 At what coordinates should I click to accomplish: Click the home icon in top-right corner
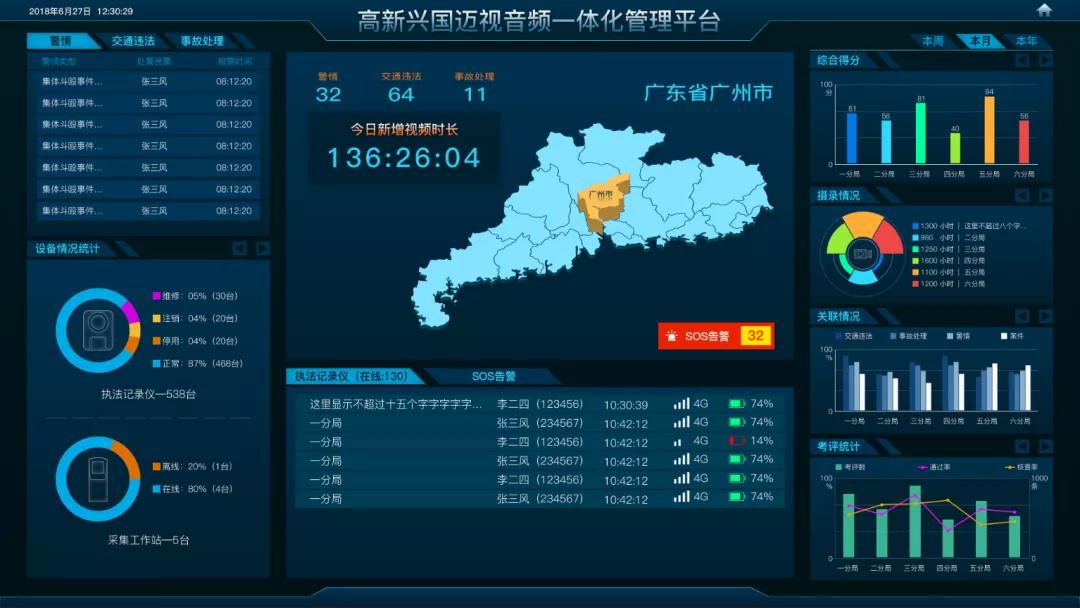(1044, 10)
